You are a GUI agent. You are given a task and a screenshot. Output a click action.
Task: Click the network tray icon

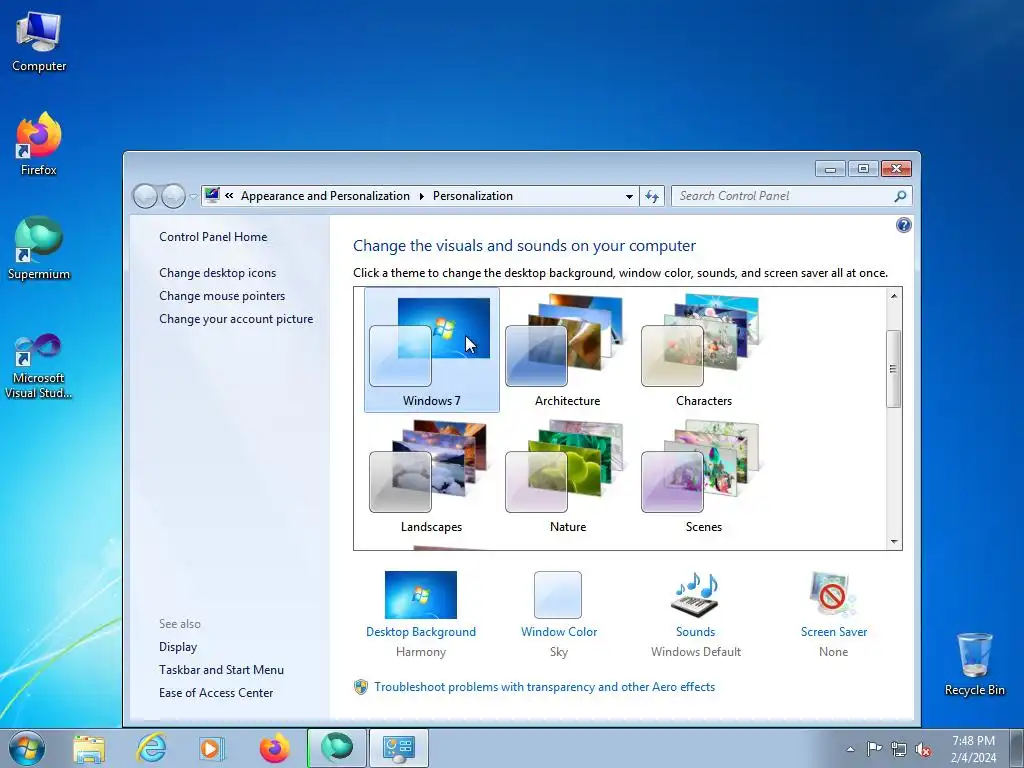899,750
